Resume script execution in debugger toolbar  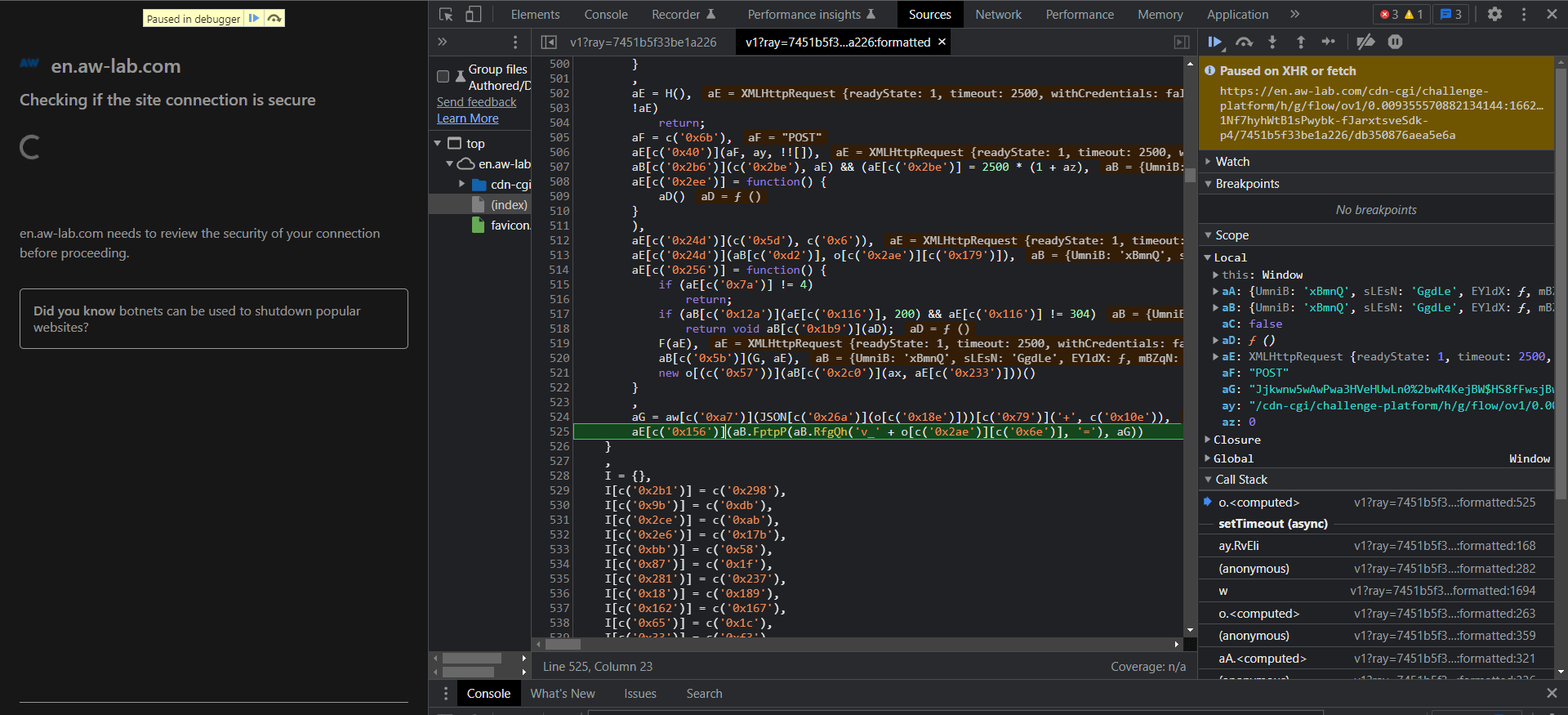[x=1214, y=42]
